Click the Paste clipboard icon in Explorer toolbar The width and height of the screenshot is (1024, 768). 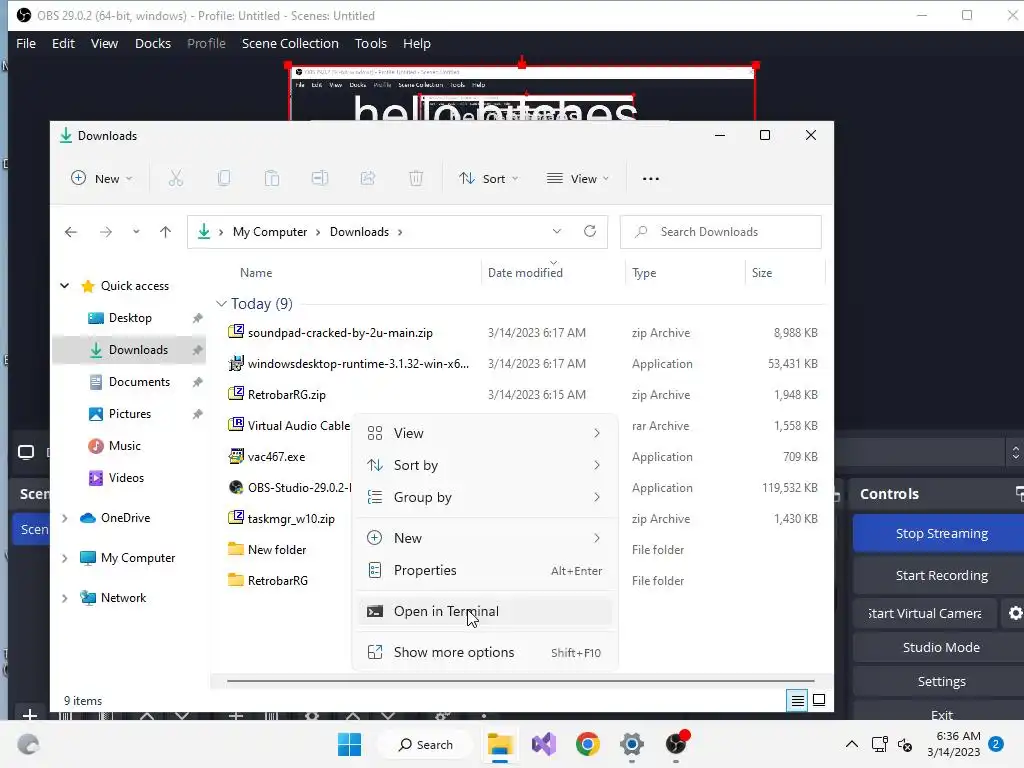[272, 178]
